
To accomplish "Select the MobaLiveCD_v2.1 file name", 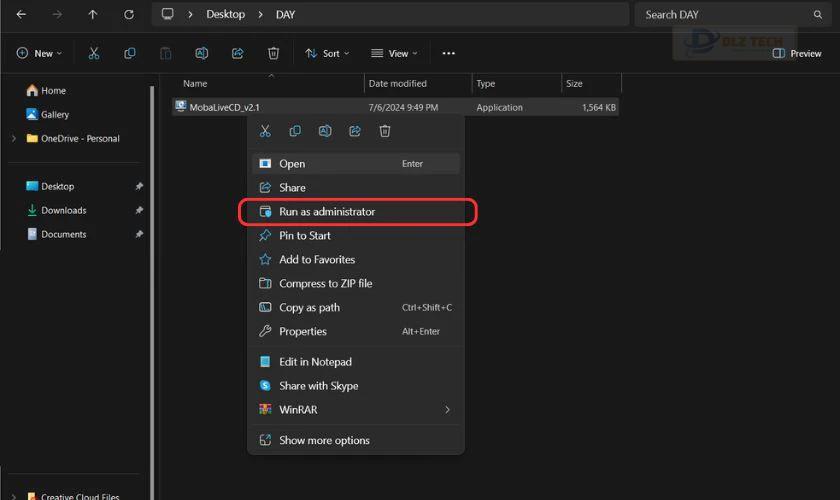I will point(224,107).
